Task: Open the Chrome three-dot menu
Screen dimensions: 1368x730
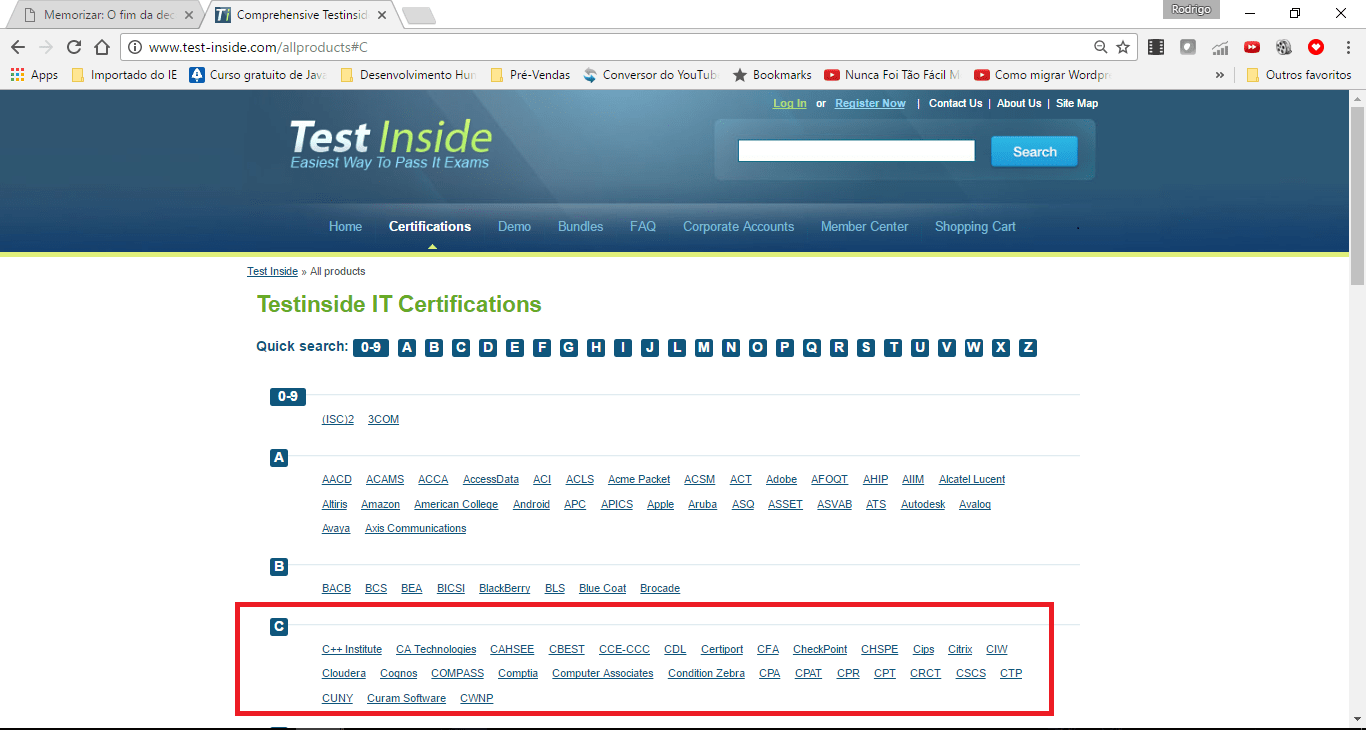Action: [x=1348, y=47]
